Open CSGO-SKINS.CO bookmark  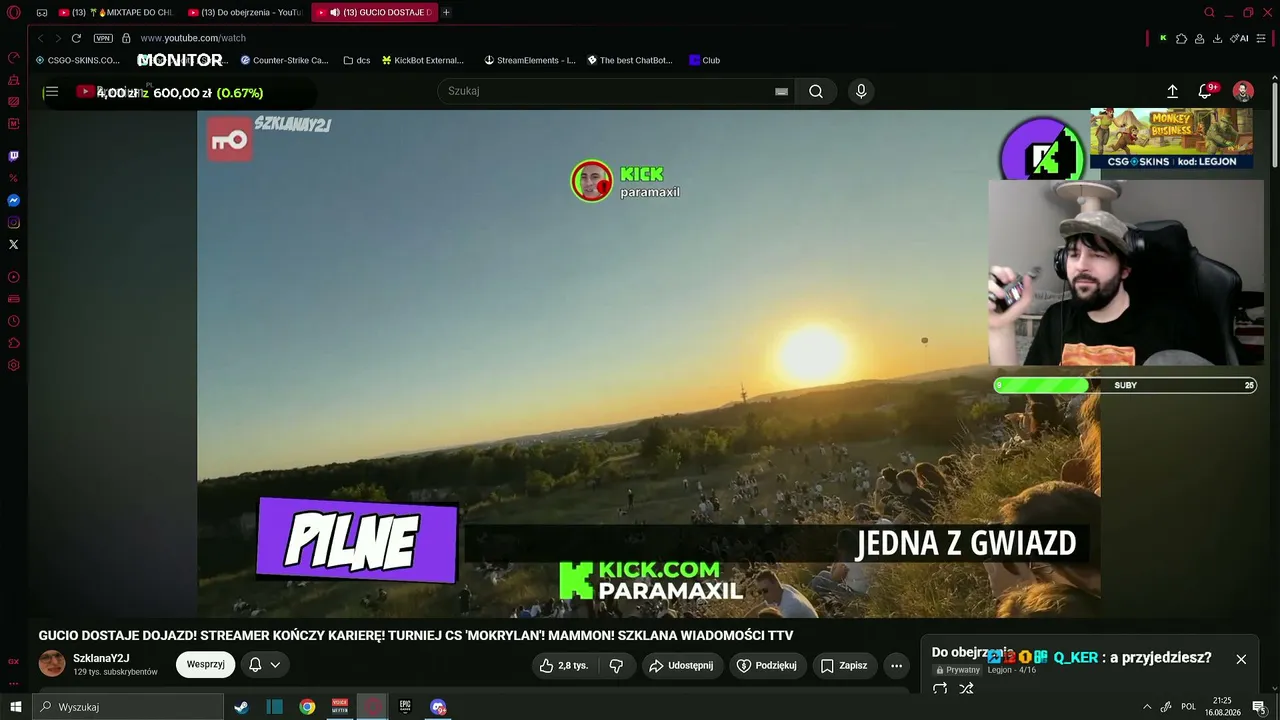(x=77, y=60)
